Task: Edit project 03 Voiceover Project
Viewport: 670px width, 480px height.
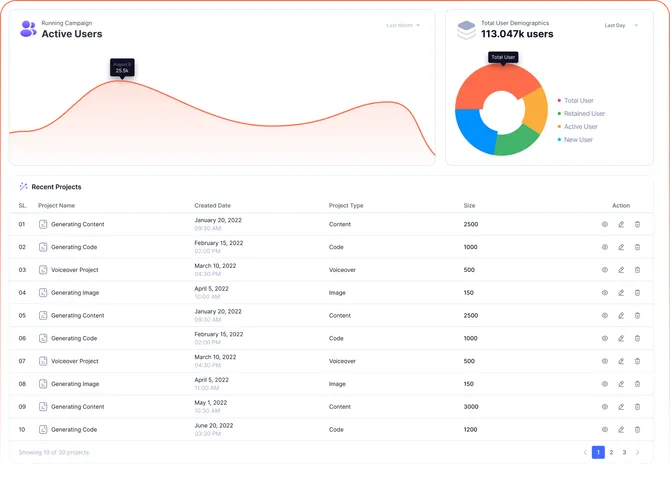Action: click(x=621, y=270)
